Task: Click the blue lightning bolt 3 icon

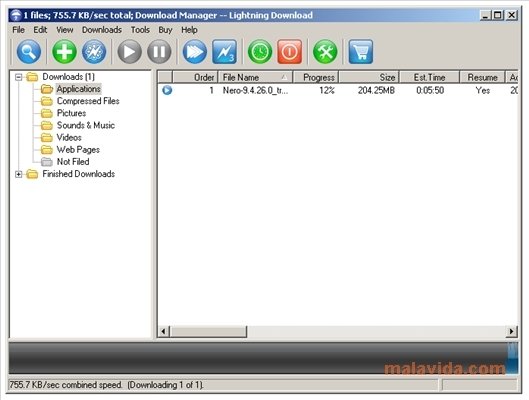Action: point(224,52)
